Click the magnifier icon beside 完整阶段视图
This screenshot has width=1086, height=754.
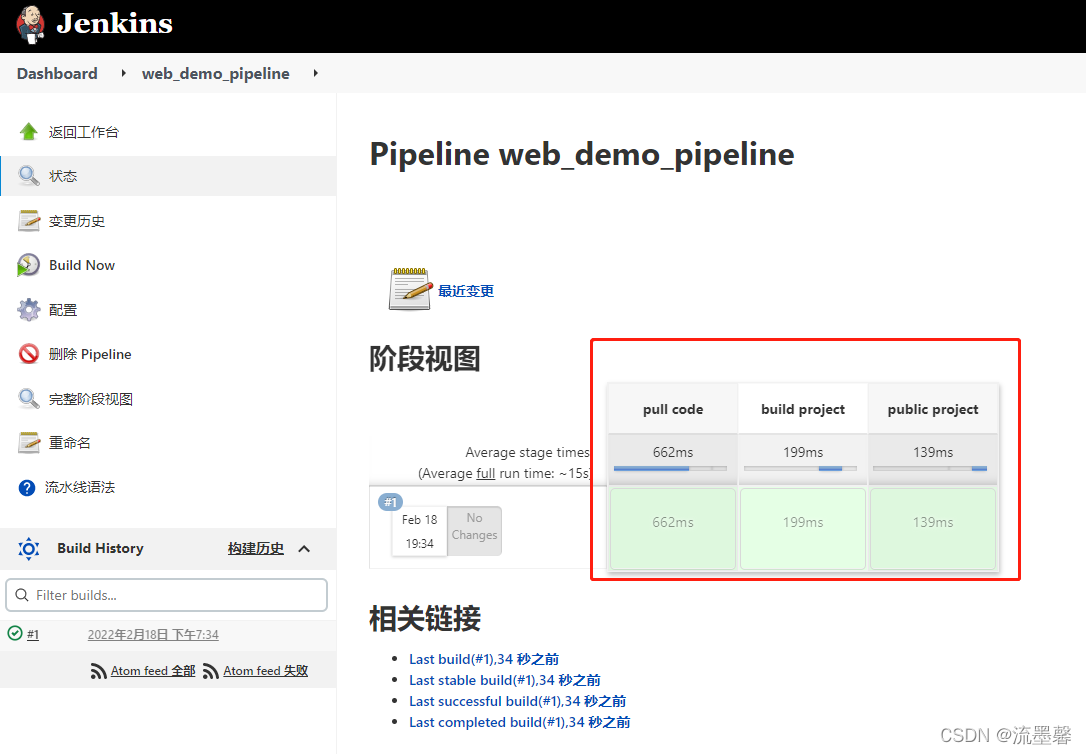click(x=28, y=399)
